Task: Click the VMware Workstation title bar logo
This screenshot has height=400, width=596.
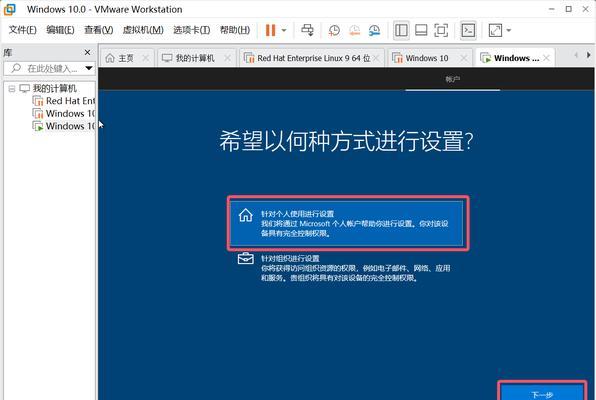Action: (x=10, y=9)
